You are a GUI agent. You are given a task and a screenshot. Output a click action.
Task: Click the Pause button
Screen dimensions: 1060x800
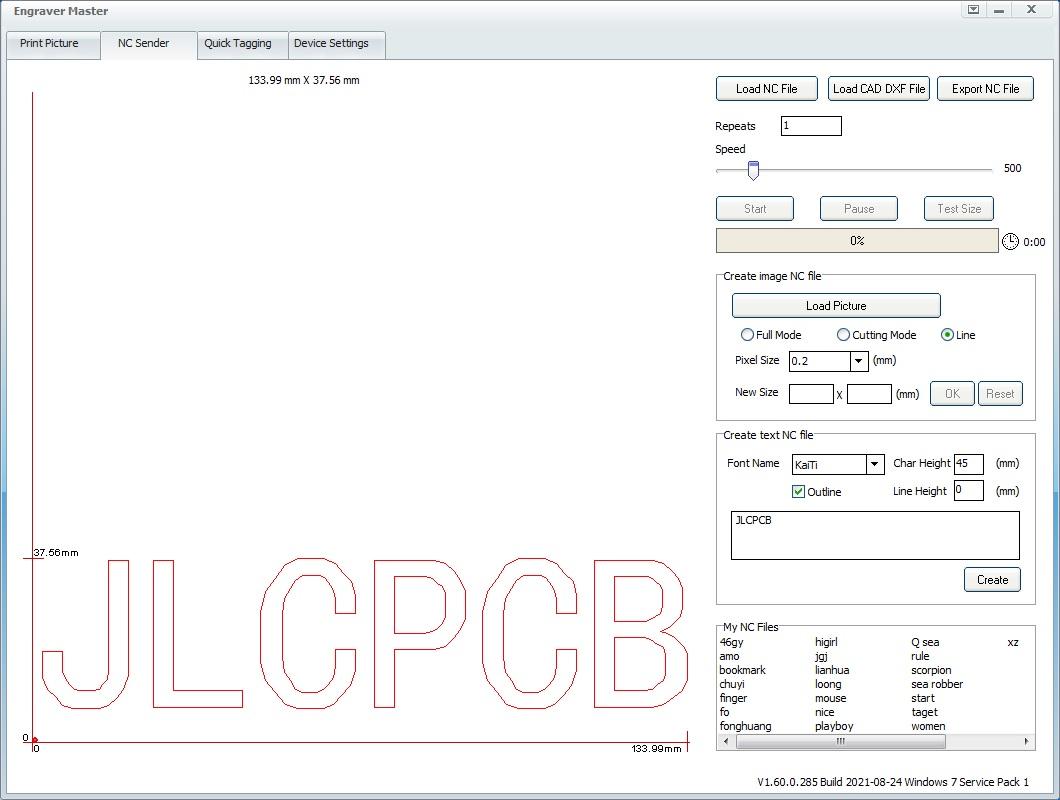point(859,209)
